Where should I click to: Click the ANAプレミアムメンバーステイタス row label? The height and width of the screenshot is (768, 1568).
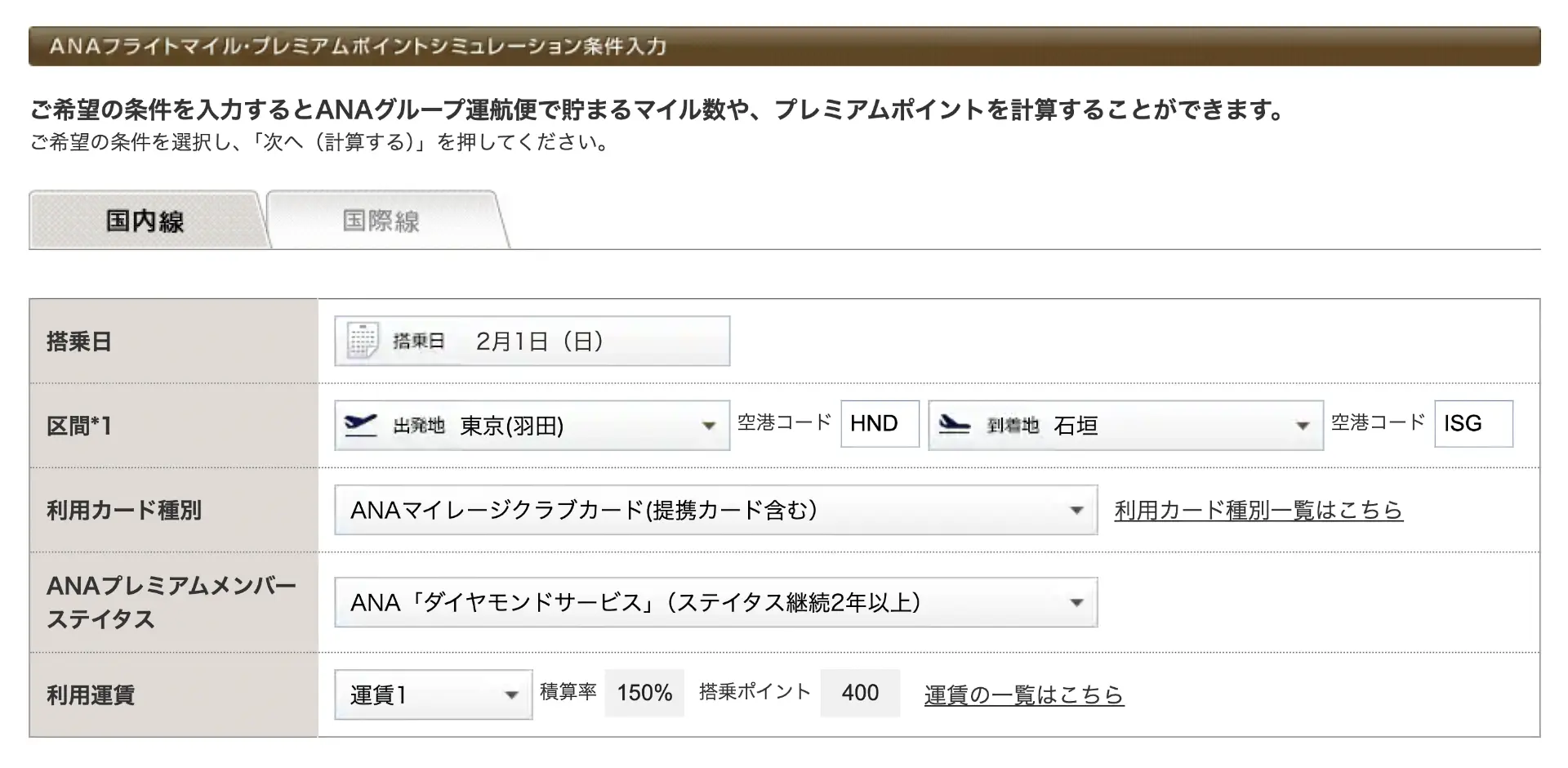(x=171, y=602)
